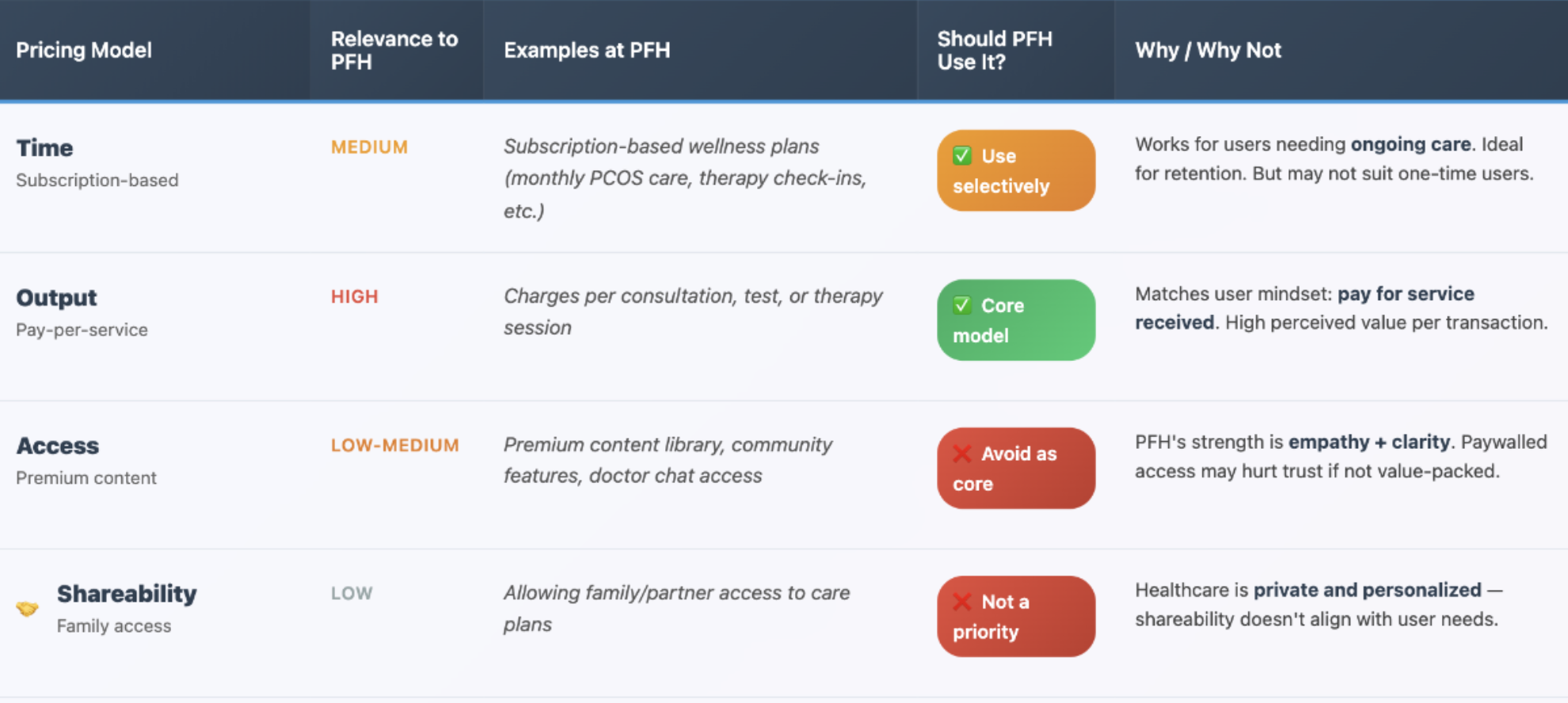Screen dimensions: 1568x703
Task: Click the green checkmark in Core model badge
Action: pyautogui.click(x=962, y=306)
